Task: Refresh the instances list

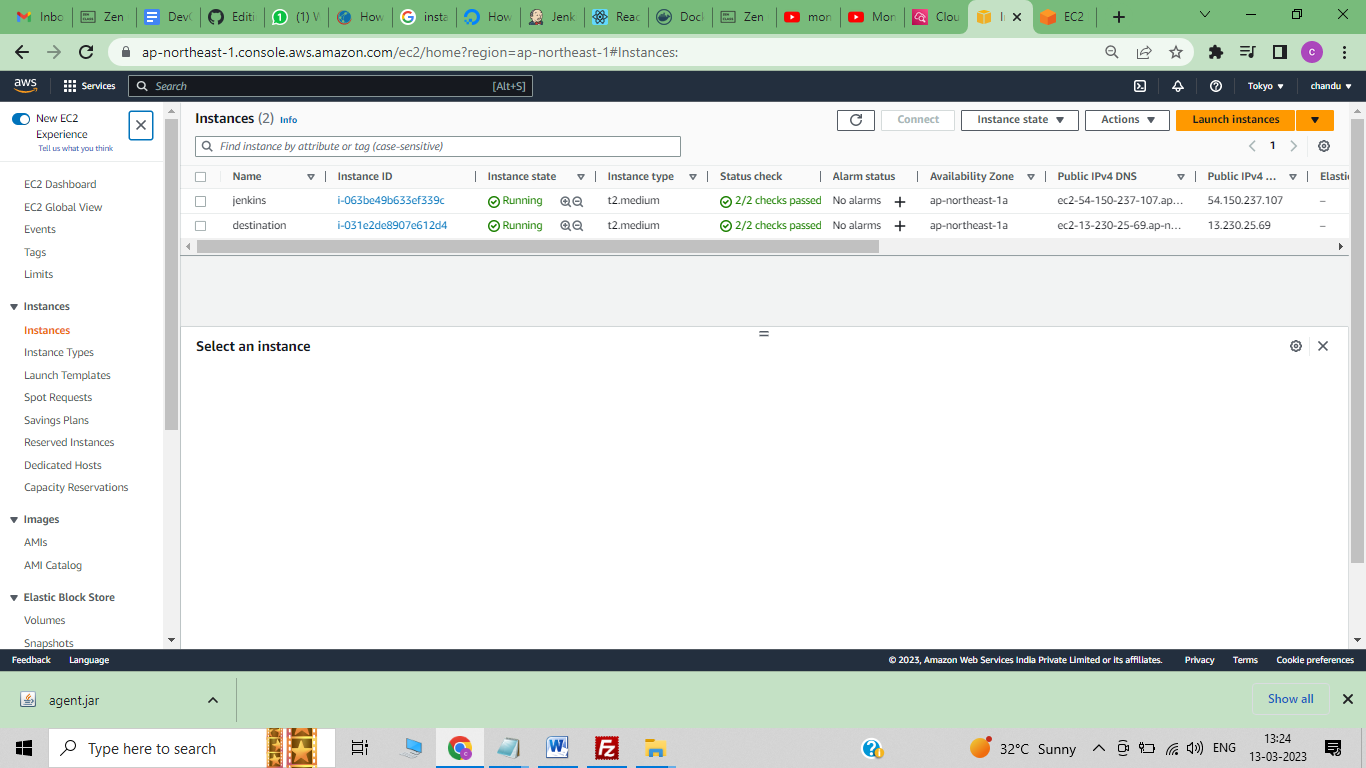Action: click(856, 119)
